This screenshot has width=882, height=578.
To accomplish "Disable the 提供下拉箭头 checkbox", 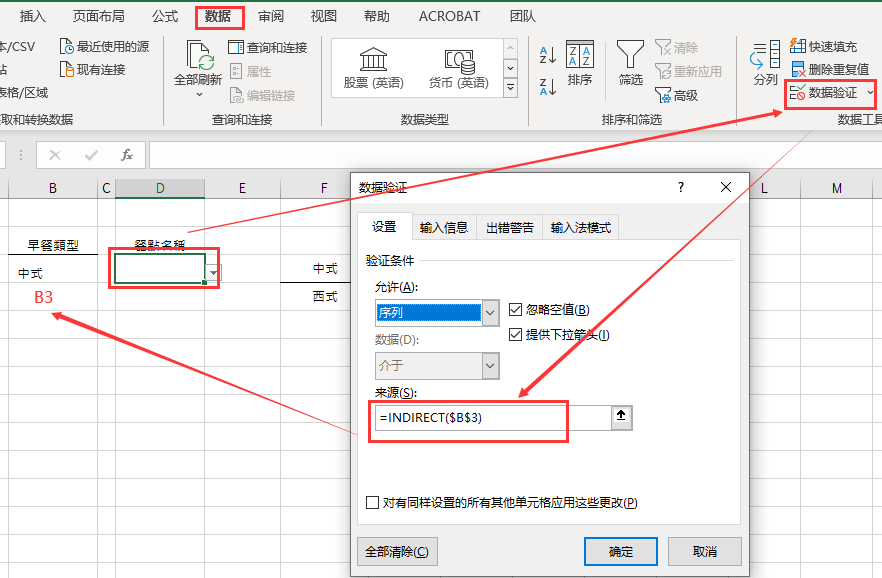I will click(516, 333).
